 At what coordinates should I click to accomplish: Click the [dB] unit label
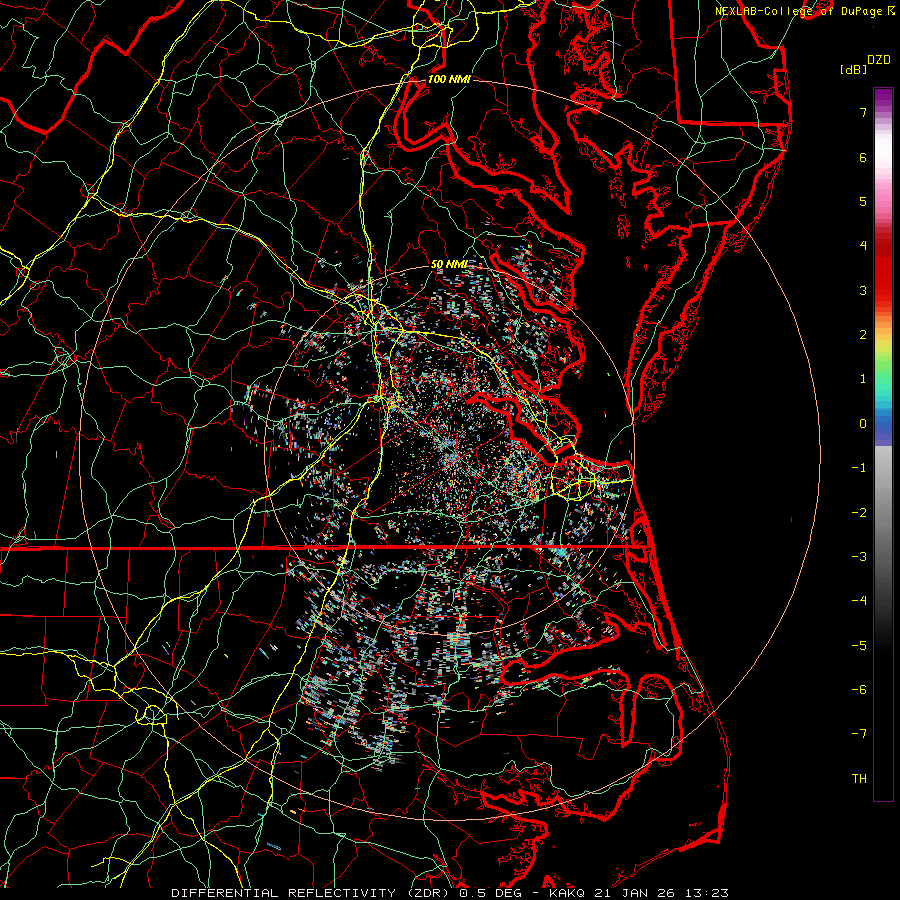click(x=854, y=69)
